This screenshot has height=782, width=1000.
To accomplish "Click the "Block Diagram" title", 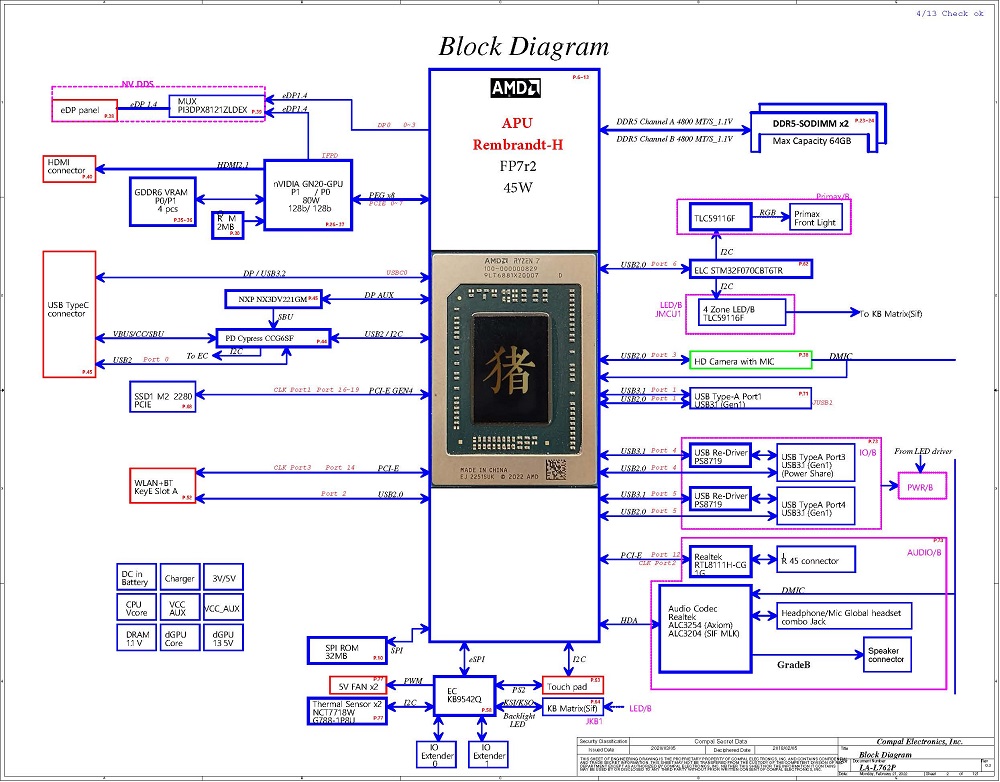I will (x=524, y=47).
